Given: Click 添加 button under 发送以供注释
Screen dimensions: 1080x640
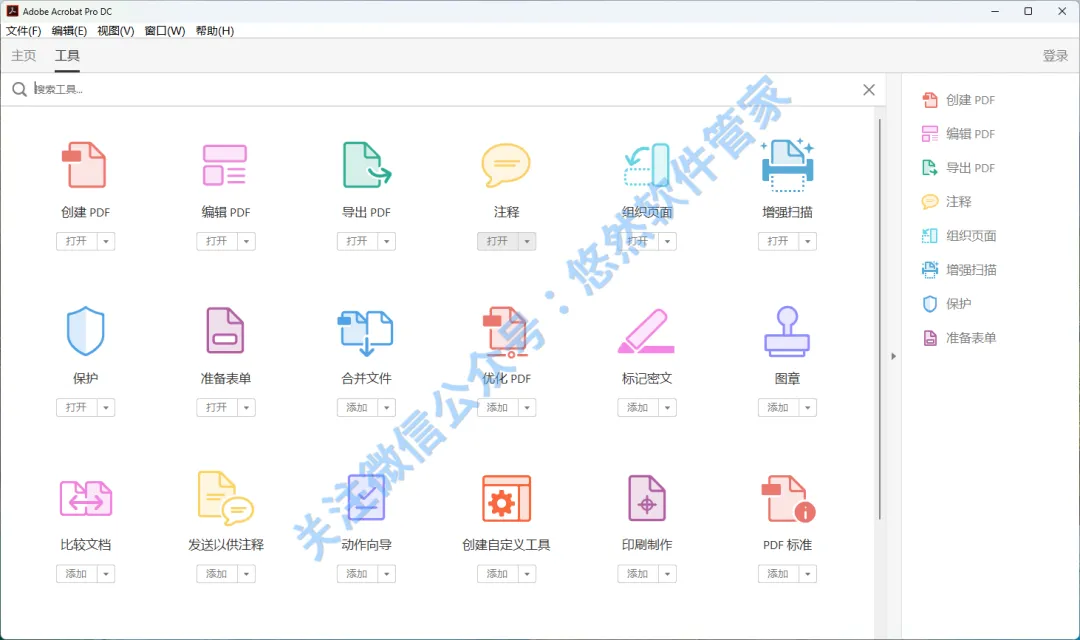Looking at the screenshot, I should (x=217, y=573).
